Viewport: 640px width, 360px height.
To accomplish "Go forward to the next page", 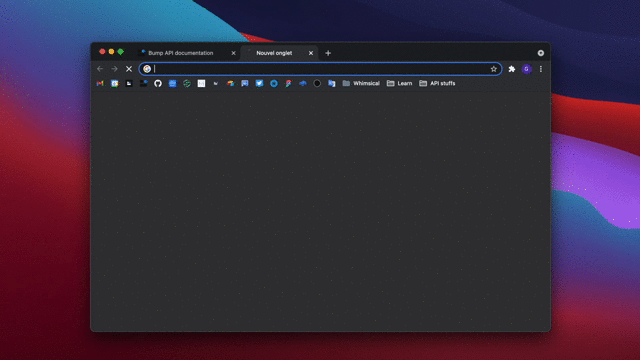I will click(x=114, y=69).
